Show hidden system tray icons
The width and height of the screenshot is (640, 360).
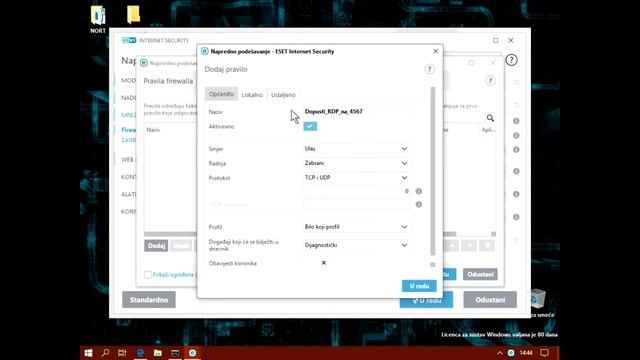pyautogui.click(x=500, y=353)
